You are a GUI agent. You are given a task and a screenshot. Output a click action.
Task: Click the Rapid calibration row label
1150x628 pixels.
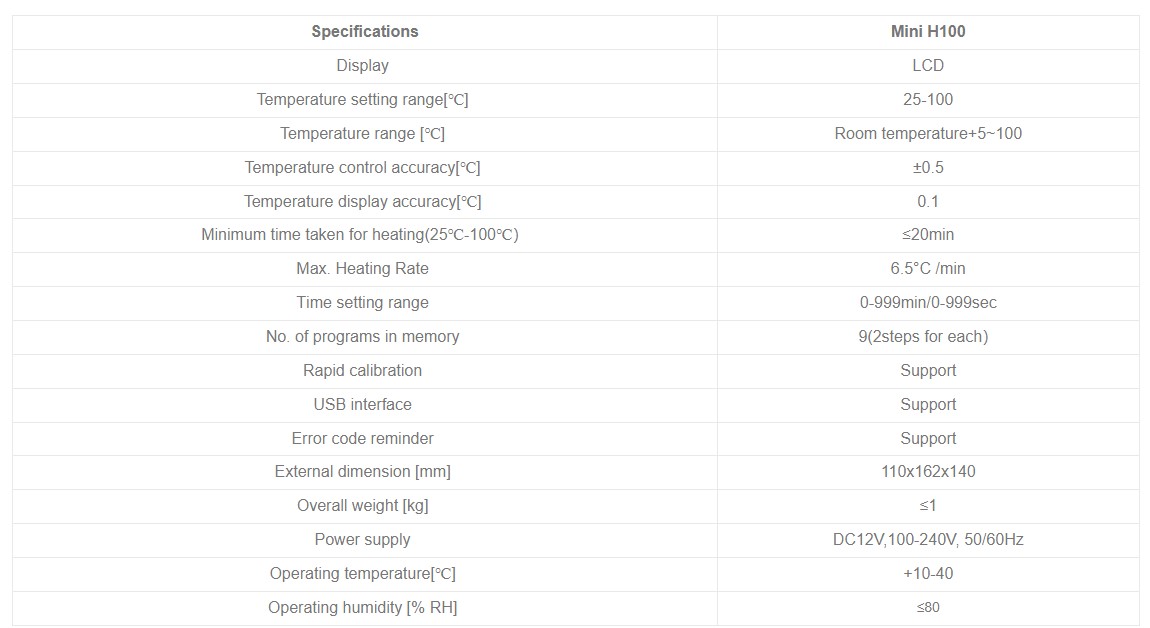point(362,370)
